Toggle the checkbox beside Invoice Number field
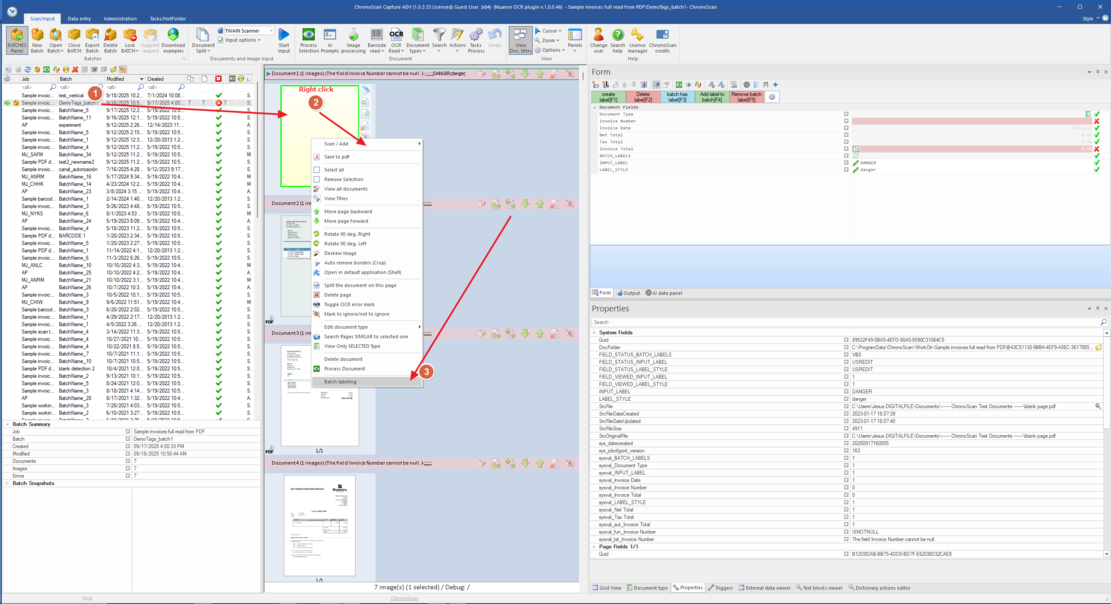Screen dimensions: 1111x604 (x=846, y=121)
